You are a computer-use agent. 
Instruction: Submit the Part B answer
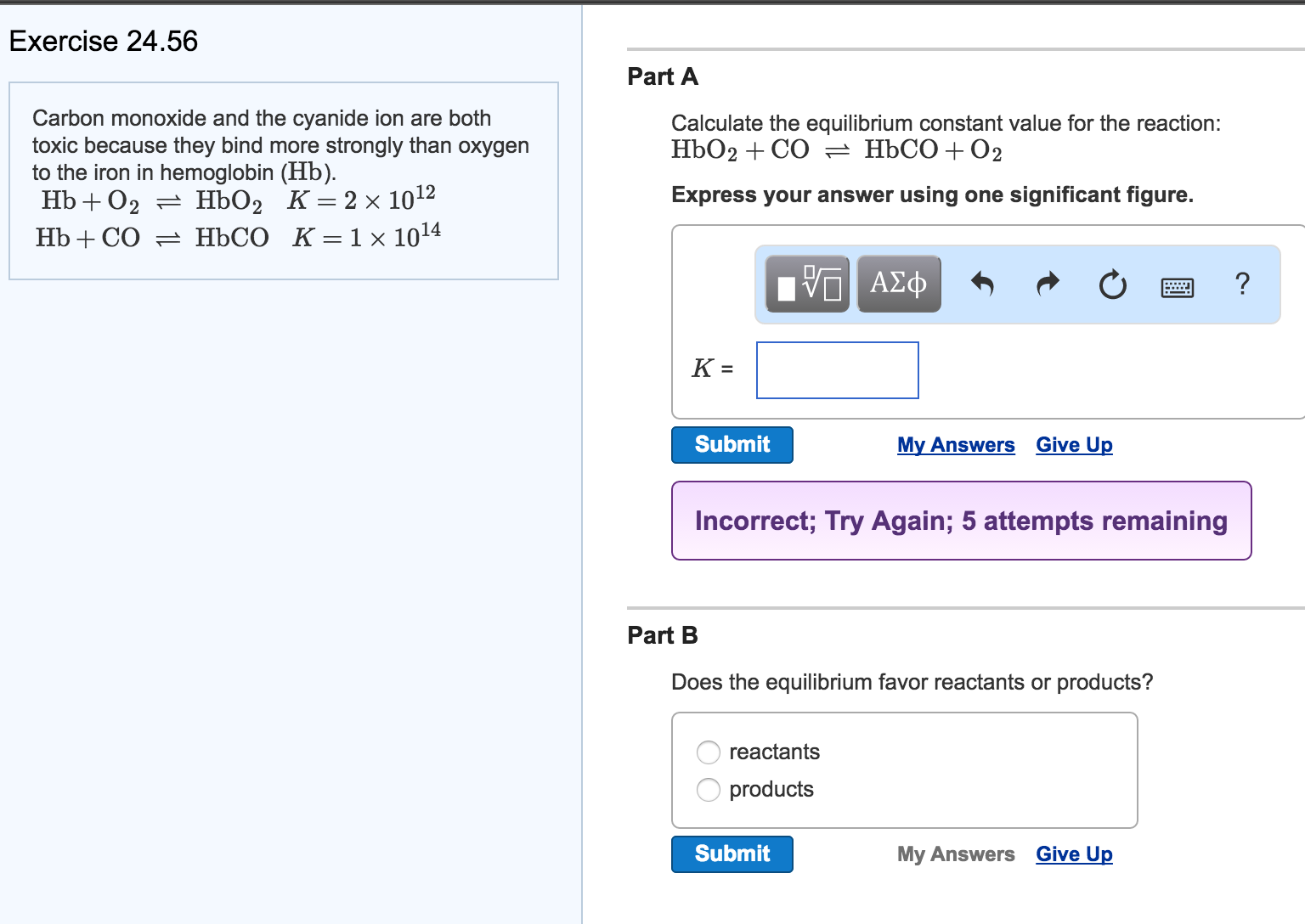732,854
